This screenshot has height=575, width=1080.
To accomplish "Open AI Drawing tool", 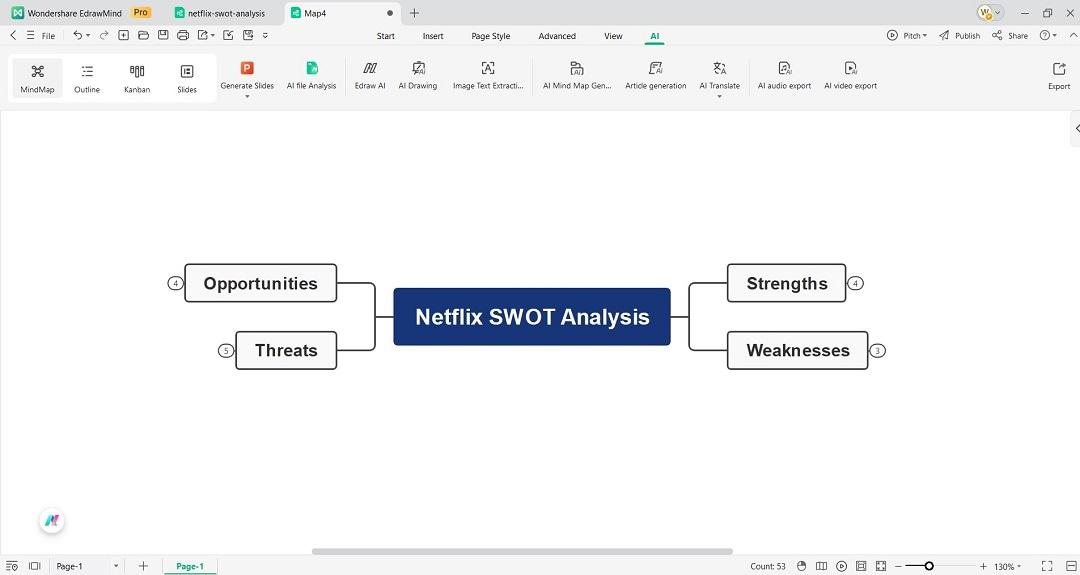I will (418, 75).
